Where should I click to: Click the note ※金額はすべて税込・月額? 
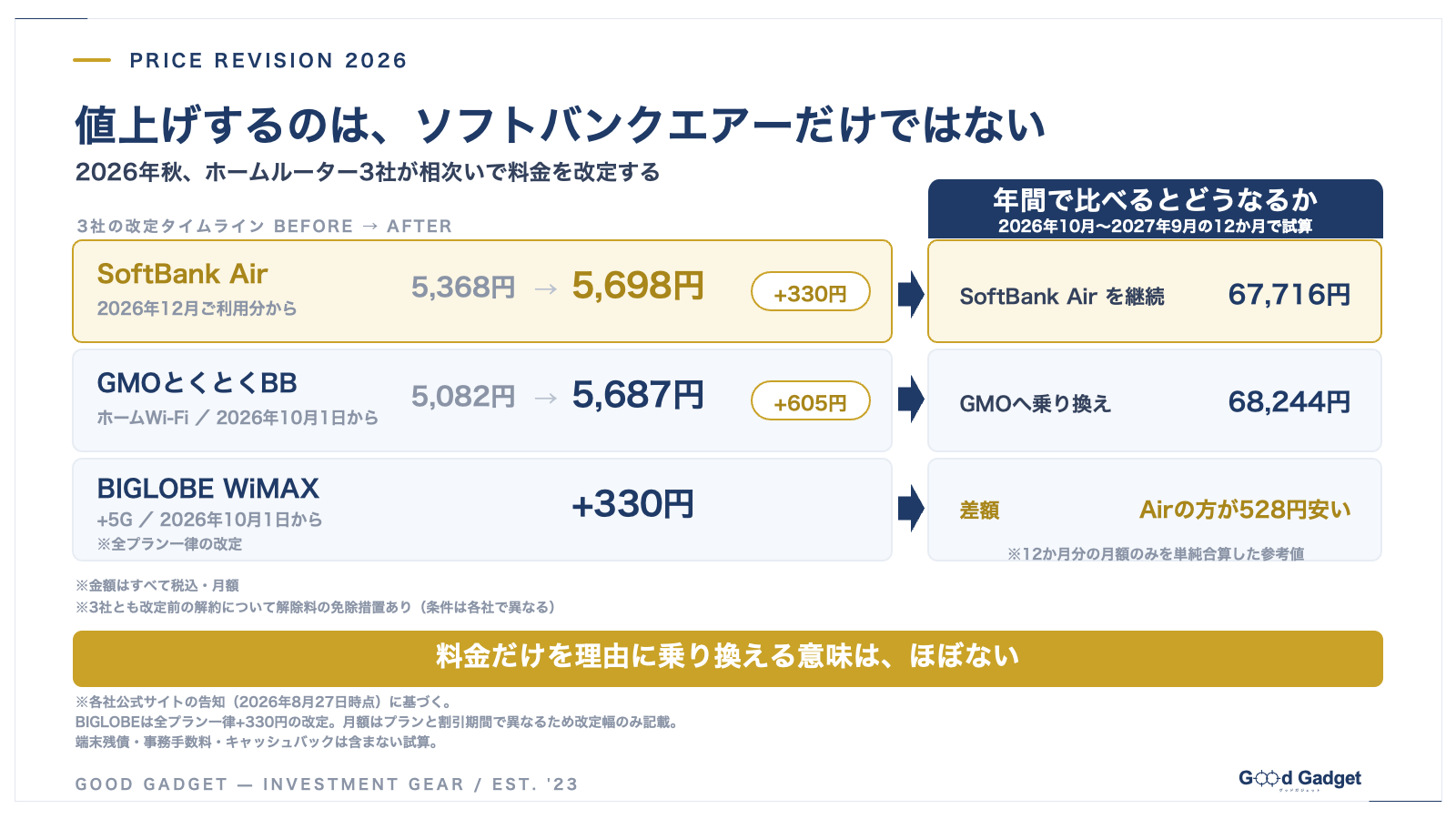157,585
